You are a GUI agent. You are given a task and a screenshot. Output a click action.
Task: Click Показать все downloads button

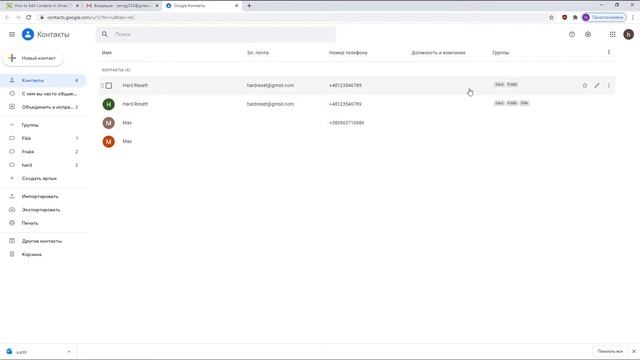(x=610, y=351)
